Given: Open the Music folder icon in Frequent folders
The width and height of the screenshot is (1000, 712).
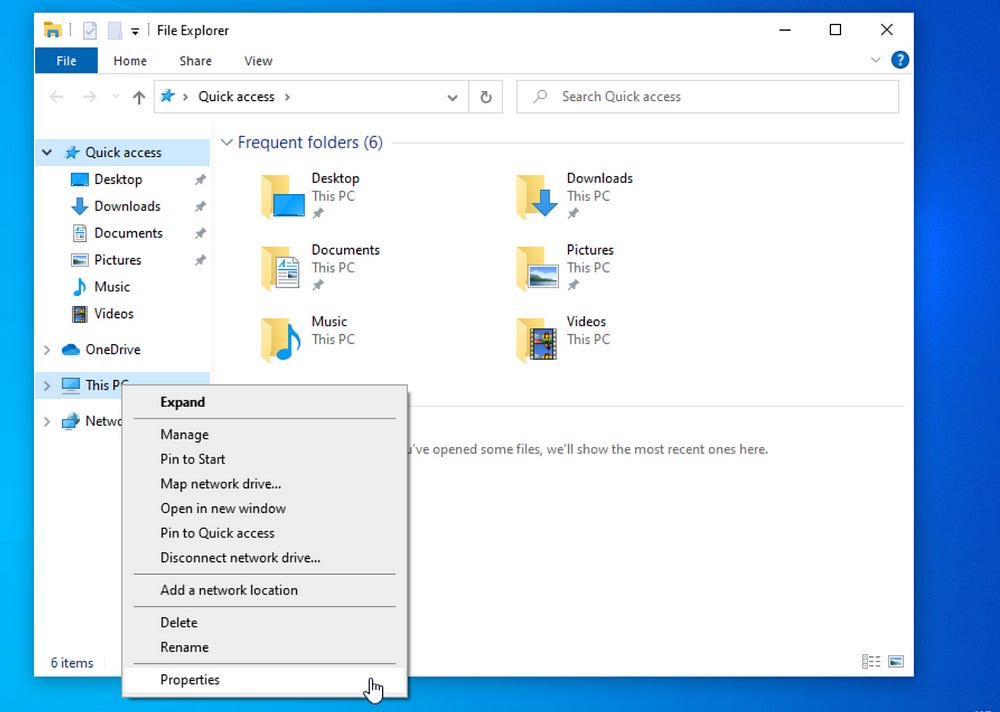Looking at the screenshot, I should (281, 339).
